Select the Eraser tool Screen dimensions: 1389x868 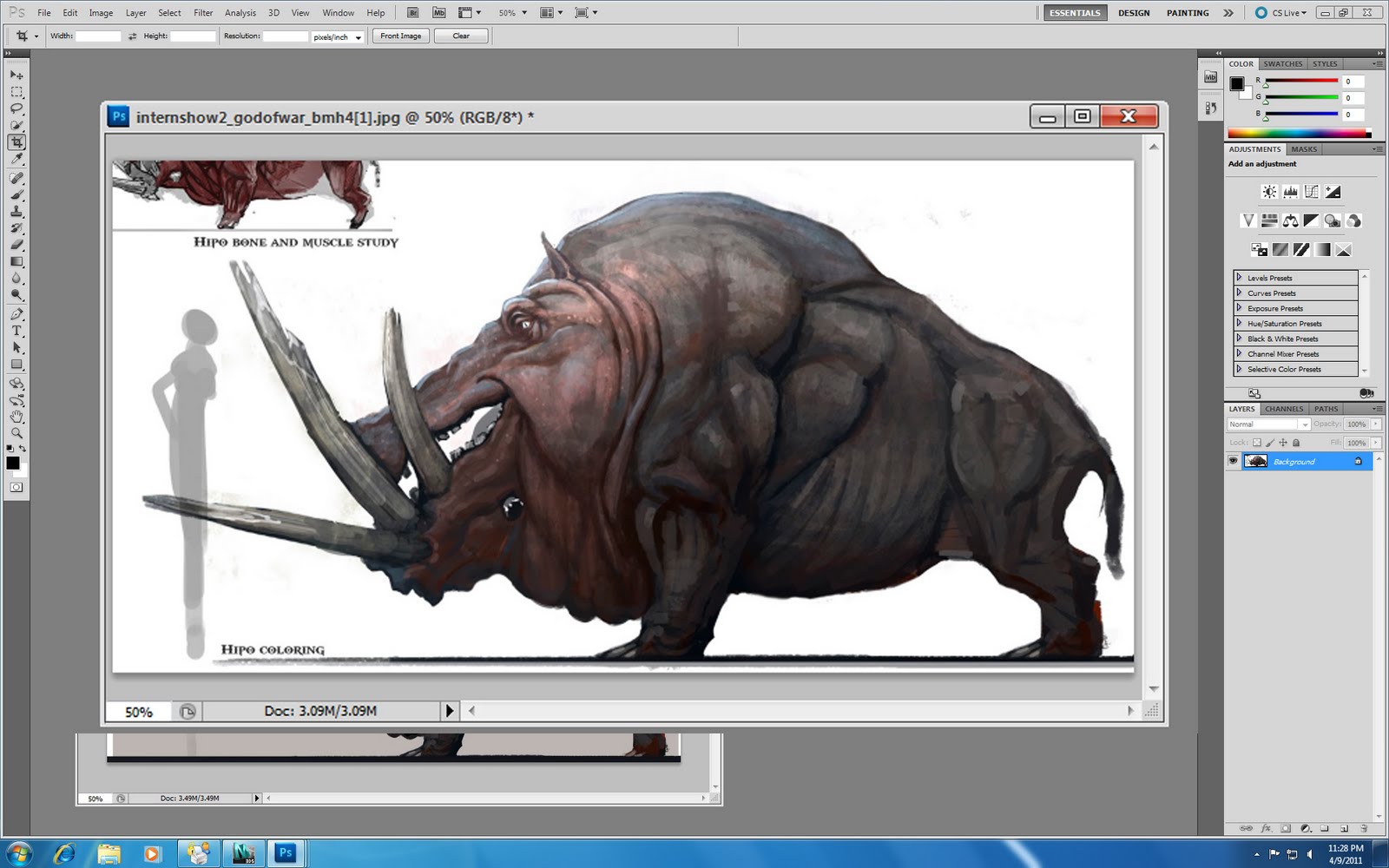click(x=16, y=245)
